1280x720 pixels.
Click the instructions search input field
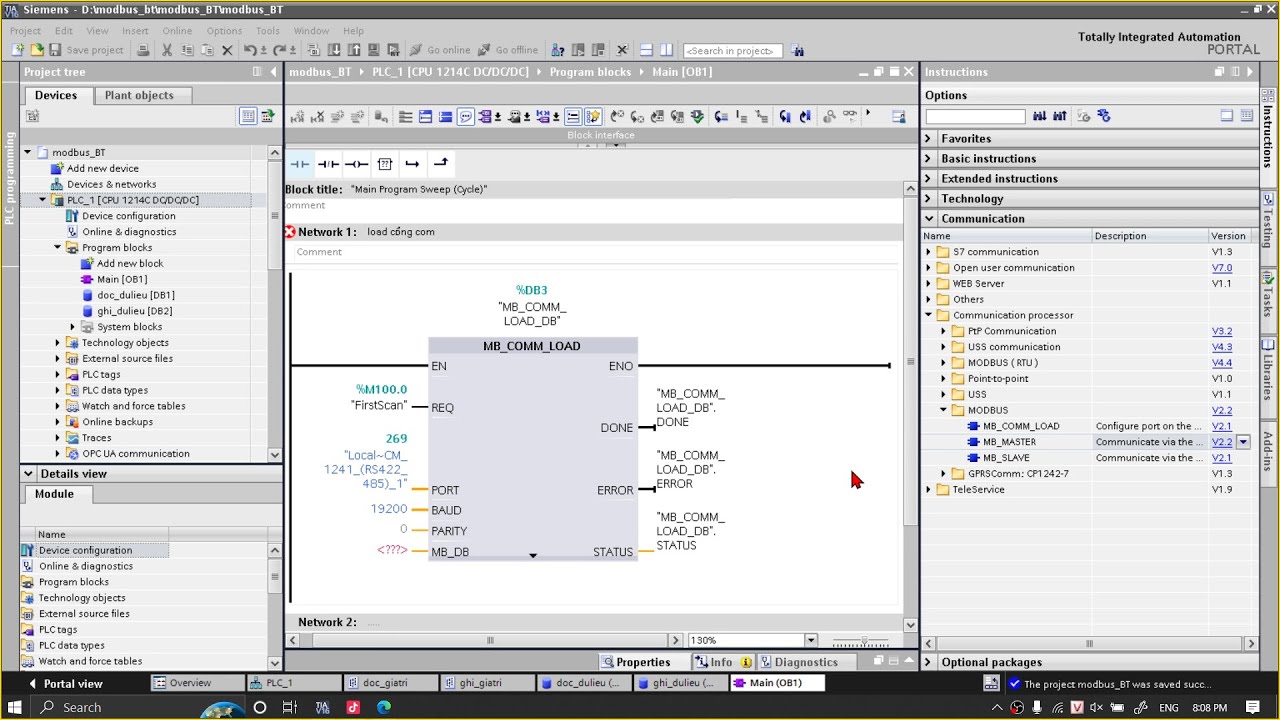(x=975, y=116)
